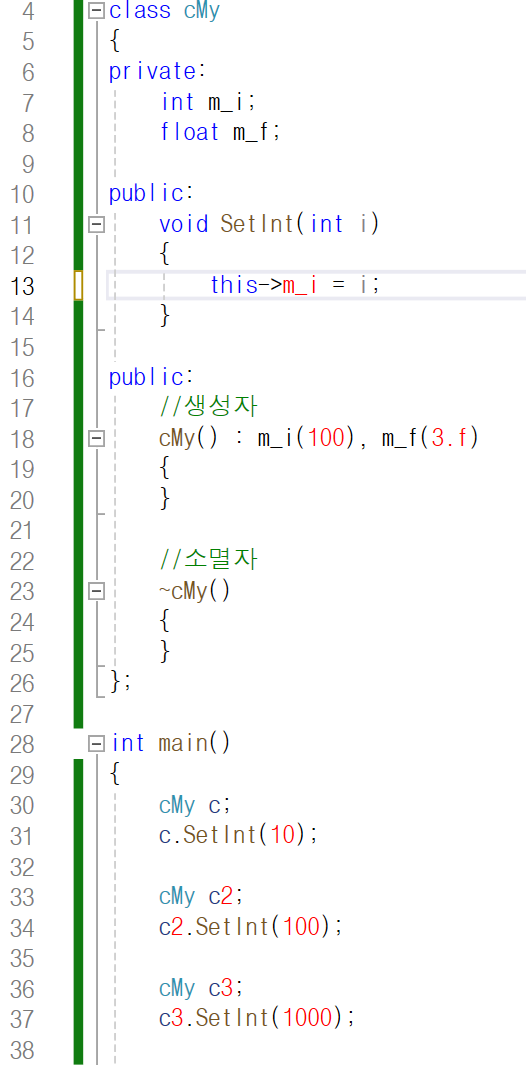Click the "cMy c3;" declaration
Viewport: 526px width, 1065px height.
click(201, 989)
